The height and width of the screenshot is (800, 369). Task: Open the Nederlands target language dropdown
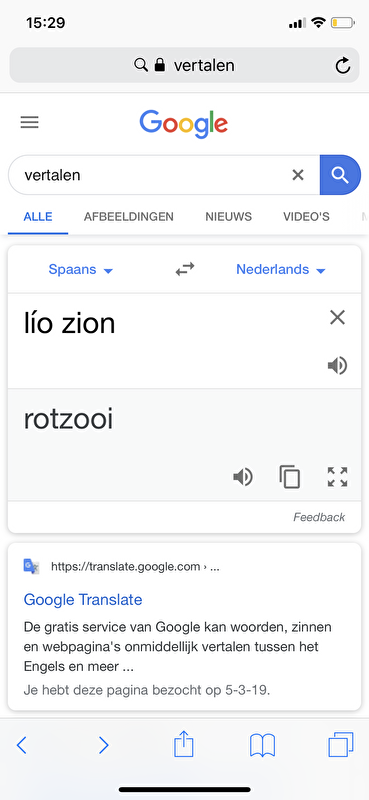(x=281, y=269)
